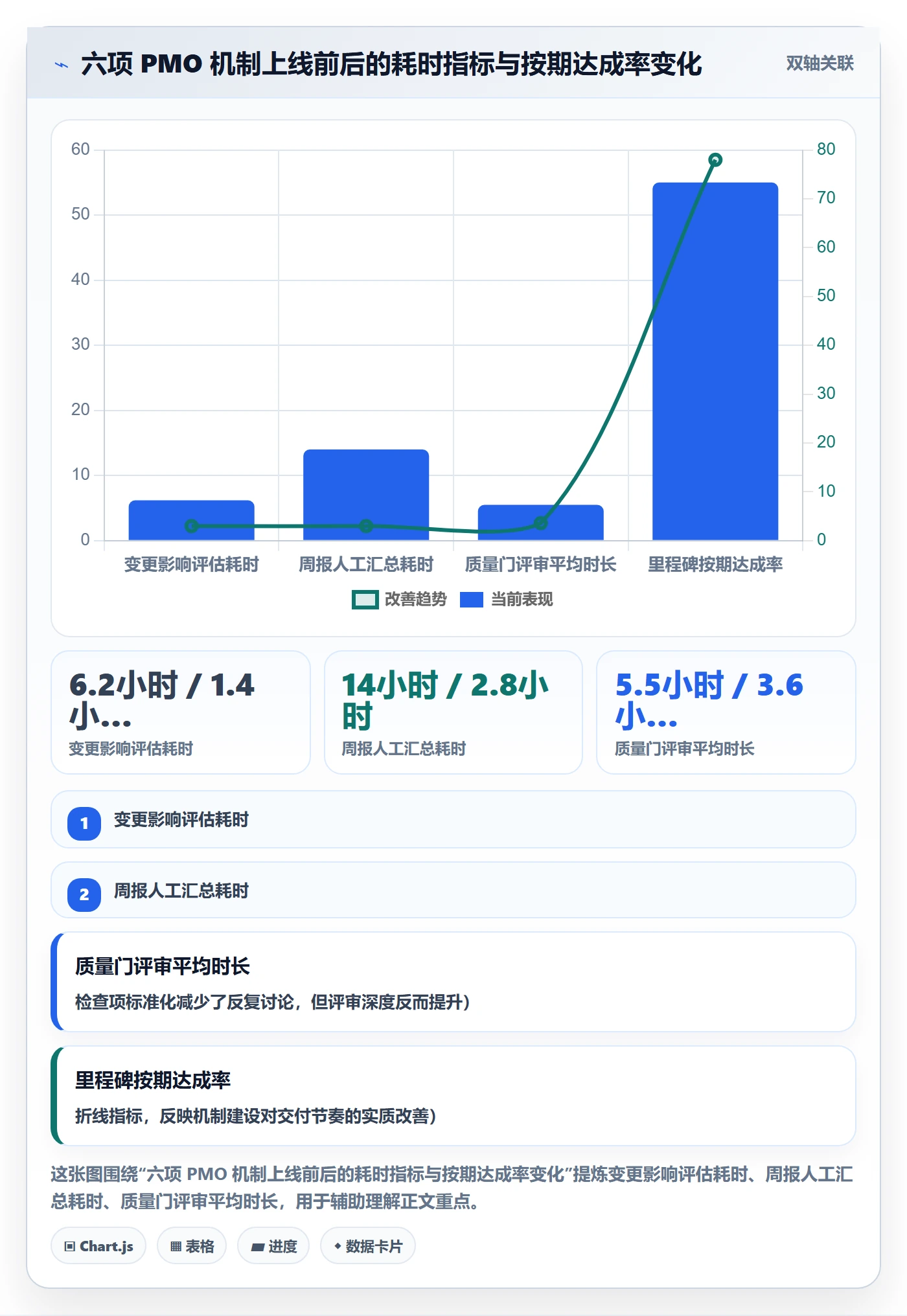
Task: Select the title 六项 PMO 机制上线前后的耗时指标
Action: click(x=391, y=64)
